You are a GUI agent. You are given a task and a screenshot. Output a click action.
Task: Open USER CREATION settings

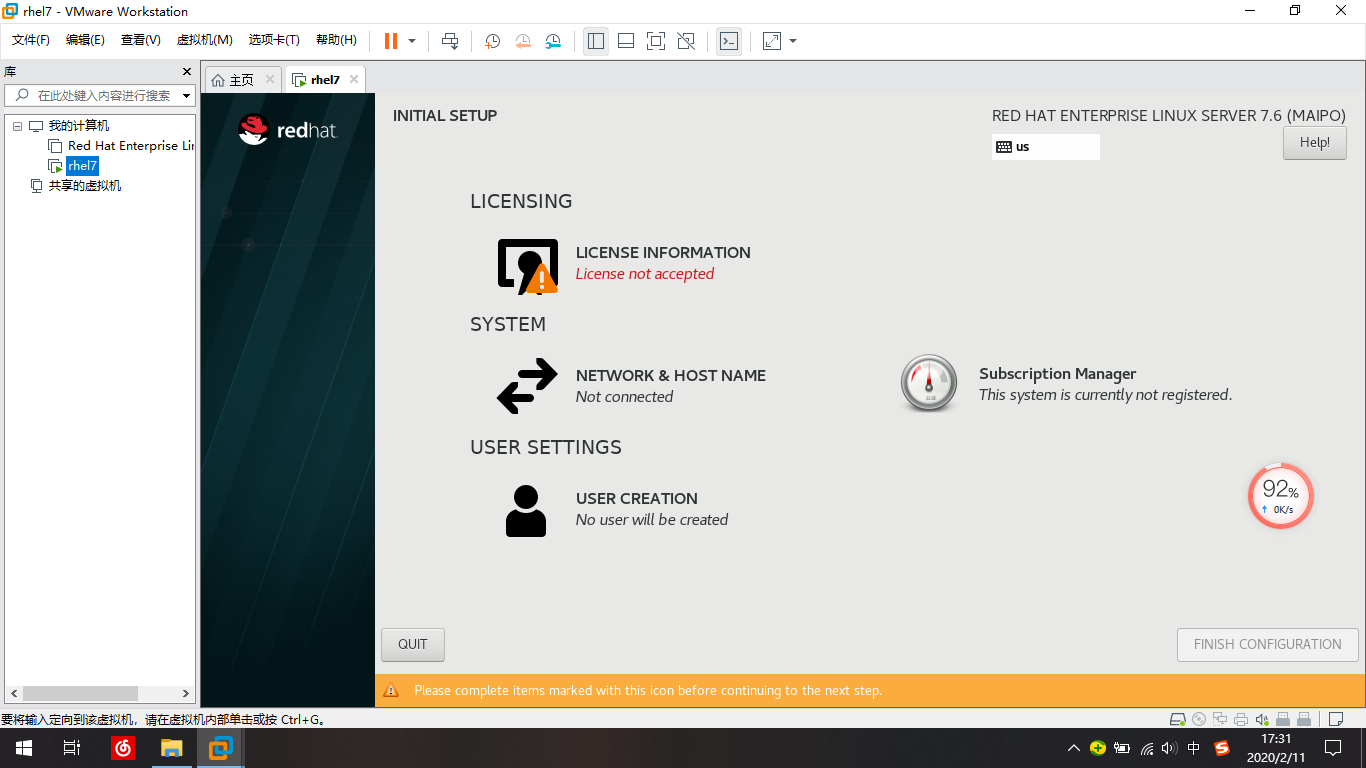tap(637, 499)
